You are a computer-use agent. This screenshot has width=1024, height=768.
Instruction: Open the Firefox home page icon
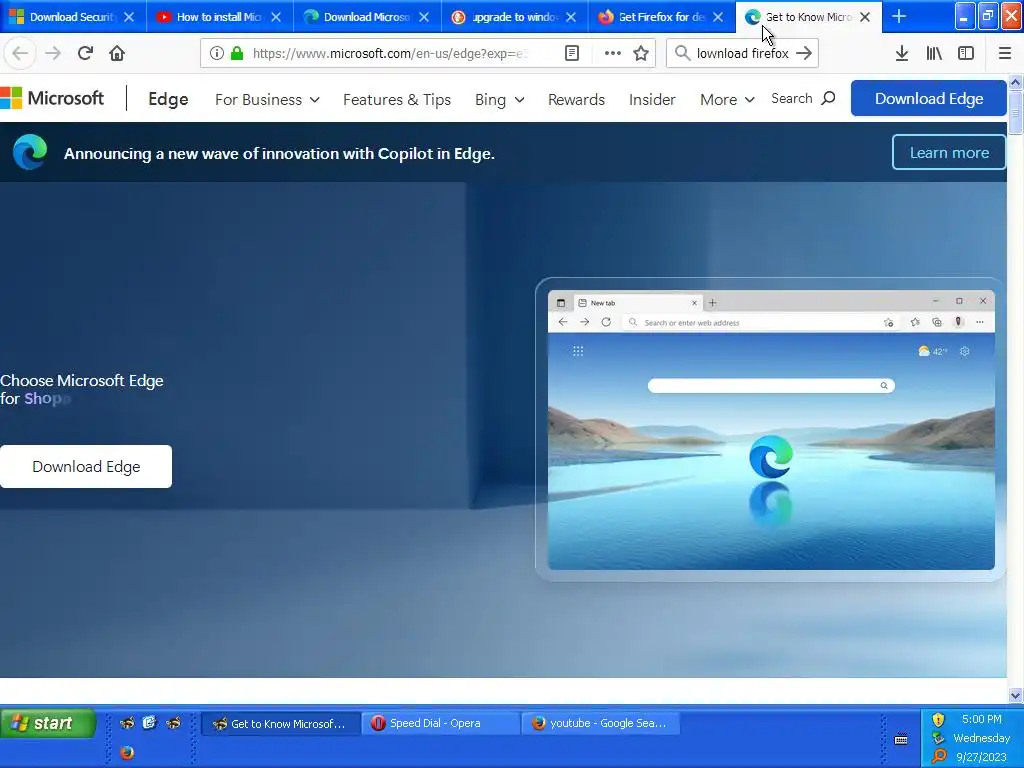click(x=117, y=53)
